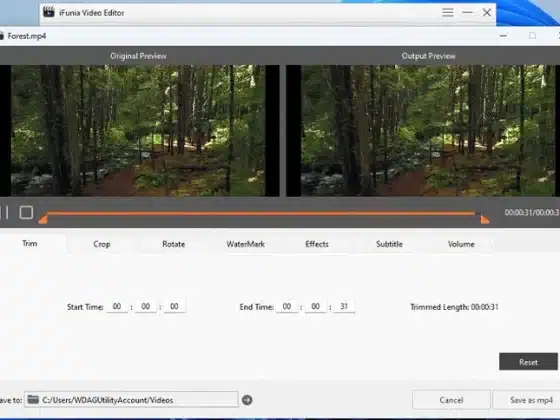Pause the video playback
The width and height of the screenshot is (560, 420).
click(x=4, y=212)
